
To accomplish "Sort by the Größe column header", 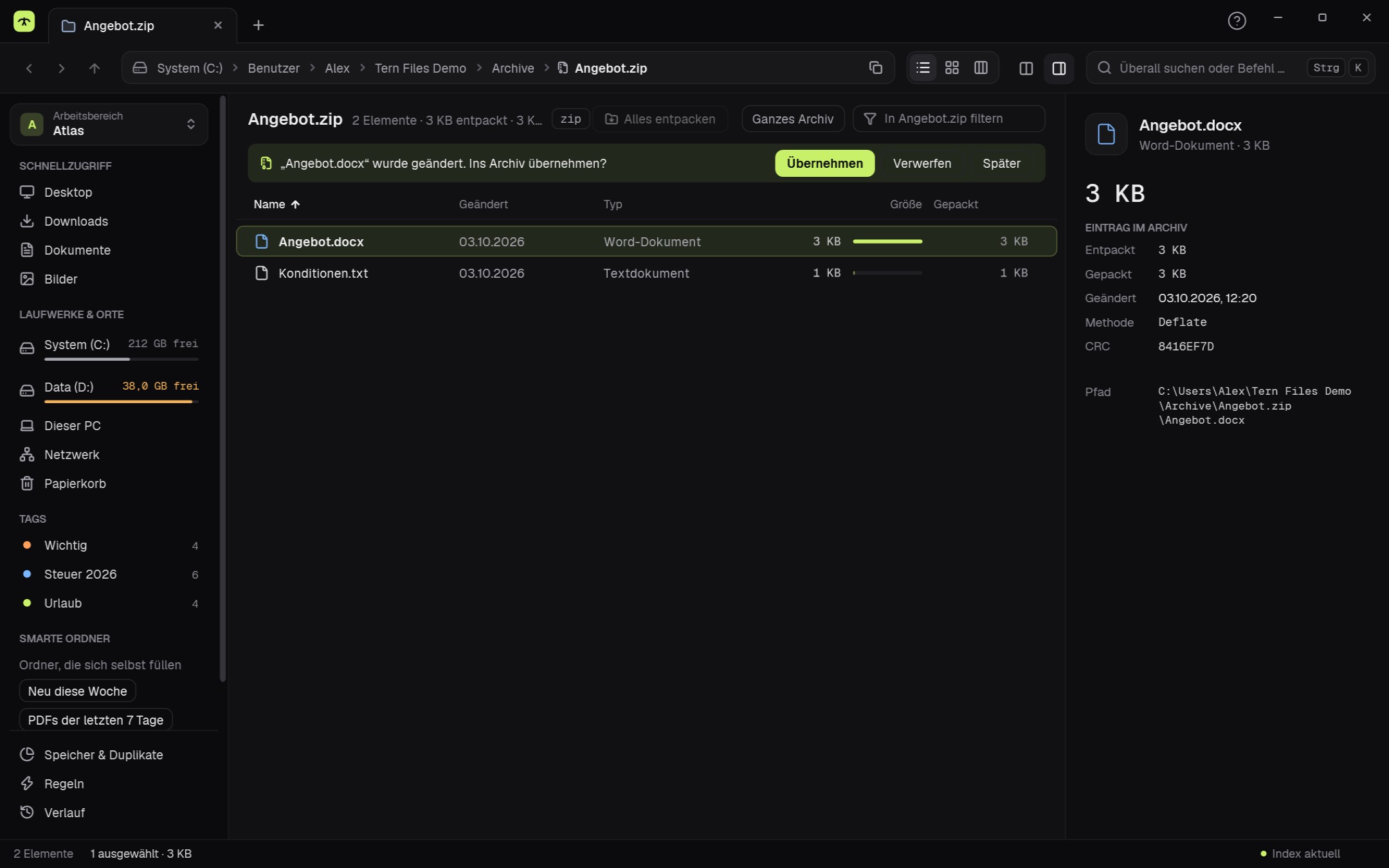I will tap(905, 204).
